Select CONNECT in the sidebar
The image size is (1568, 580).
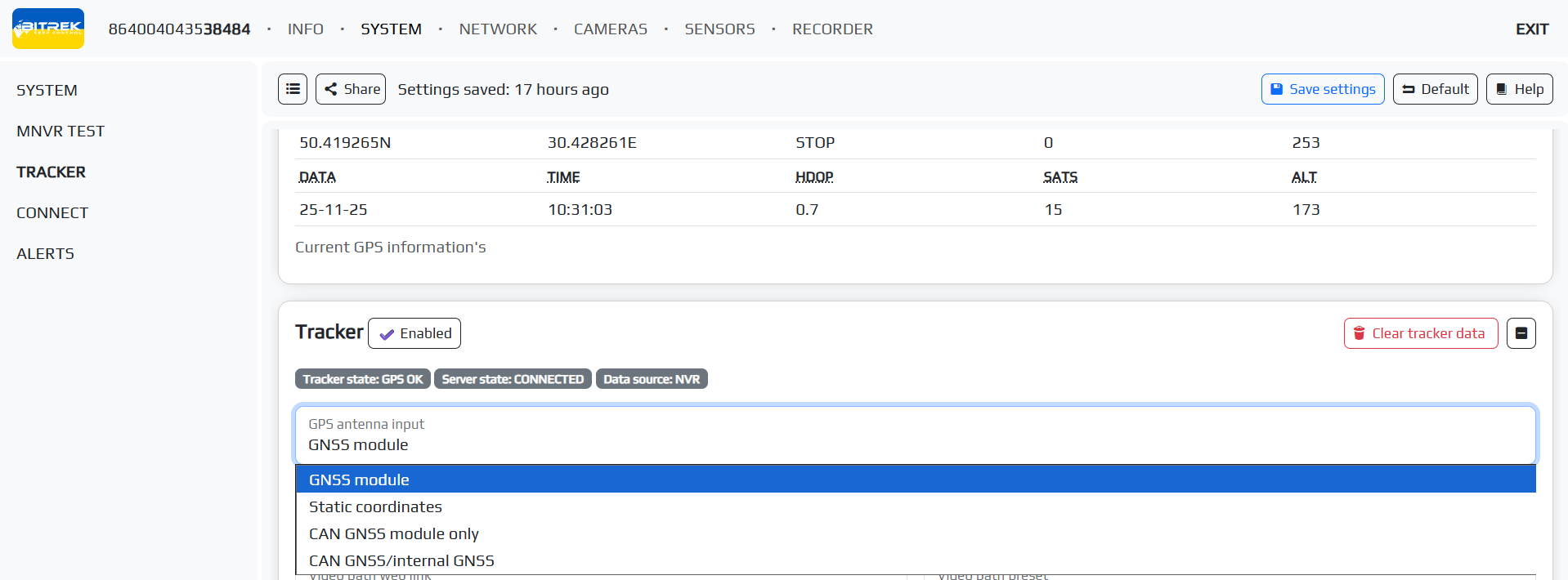52,212
